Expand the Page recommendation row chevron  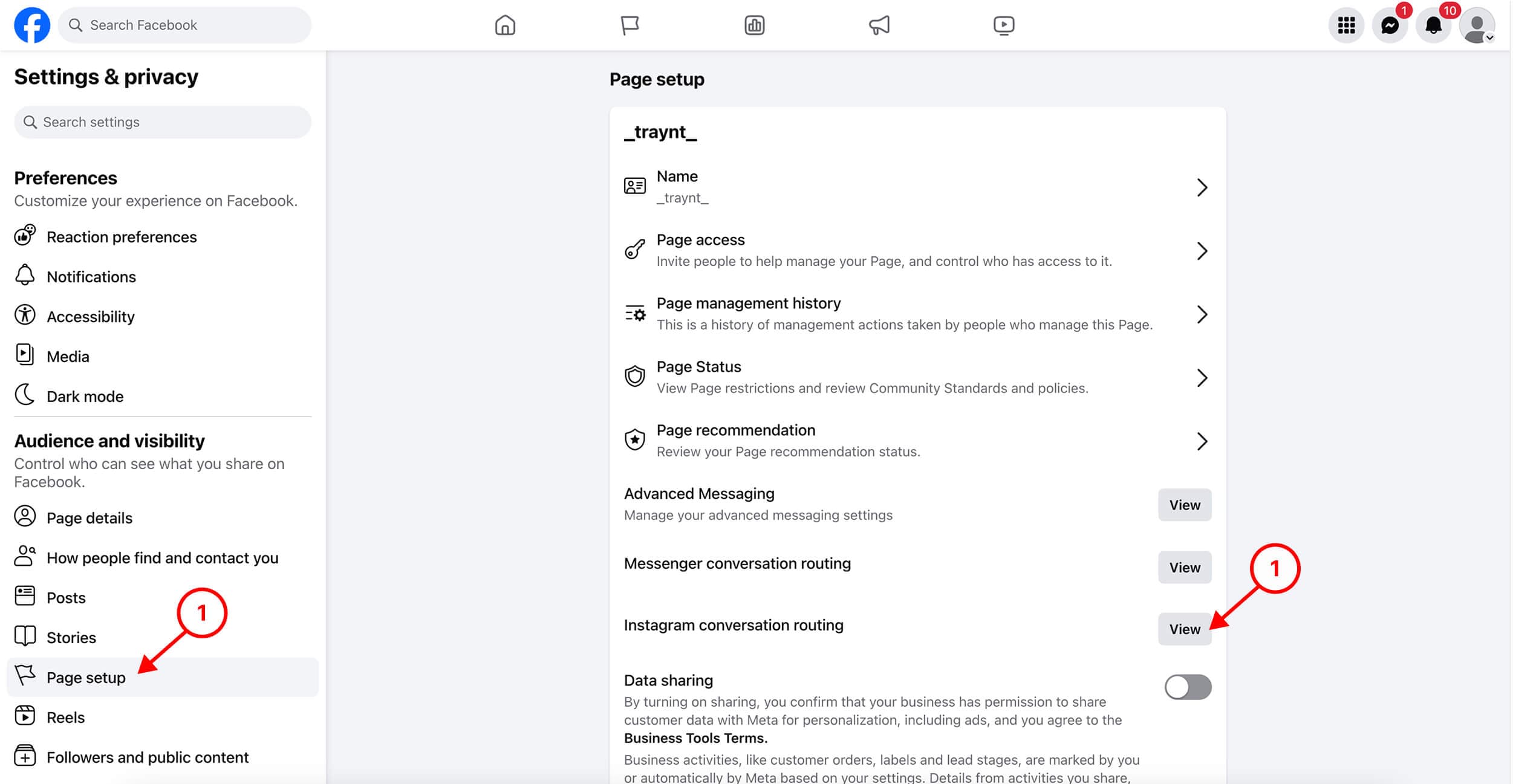click(1202, 441)
